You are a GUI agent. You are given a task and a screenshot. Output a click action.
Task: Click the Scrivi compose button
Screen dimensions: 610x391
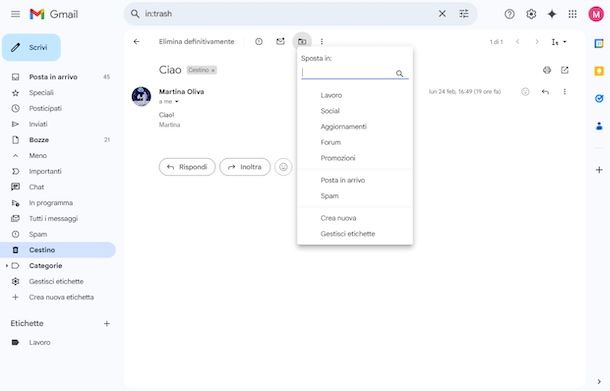pos(32,47)
